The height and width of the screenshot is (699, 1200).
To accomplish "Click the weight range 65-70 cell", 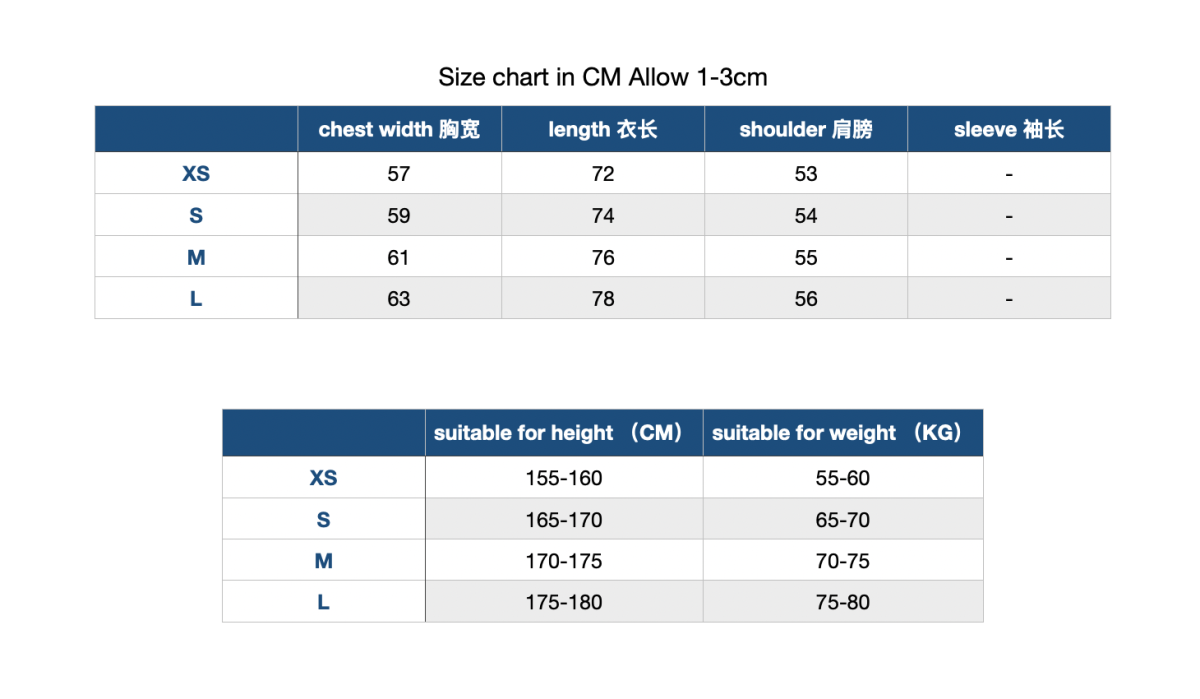I will click(843, 520).
